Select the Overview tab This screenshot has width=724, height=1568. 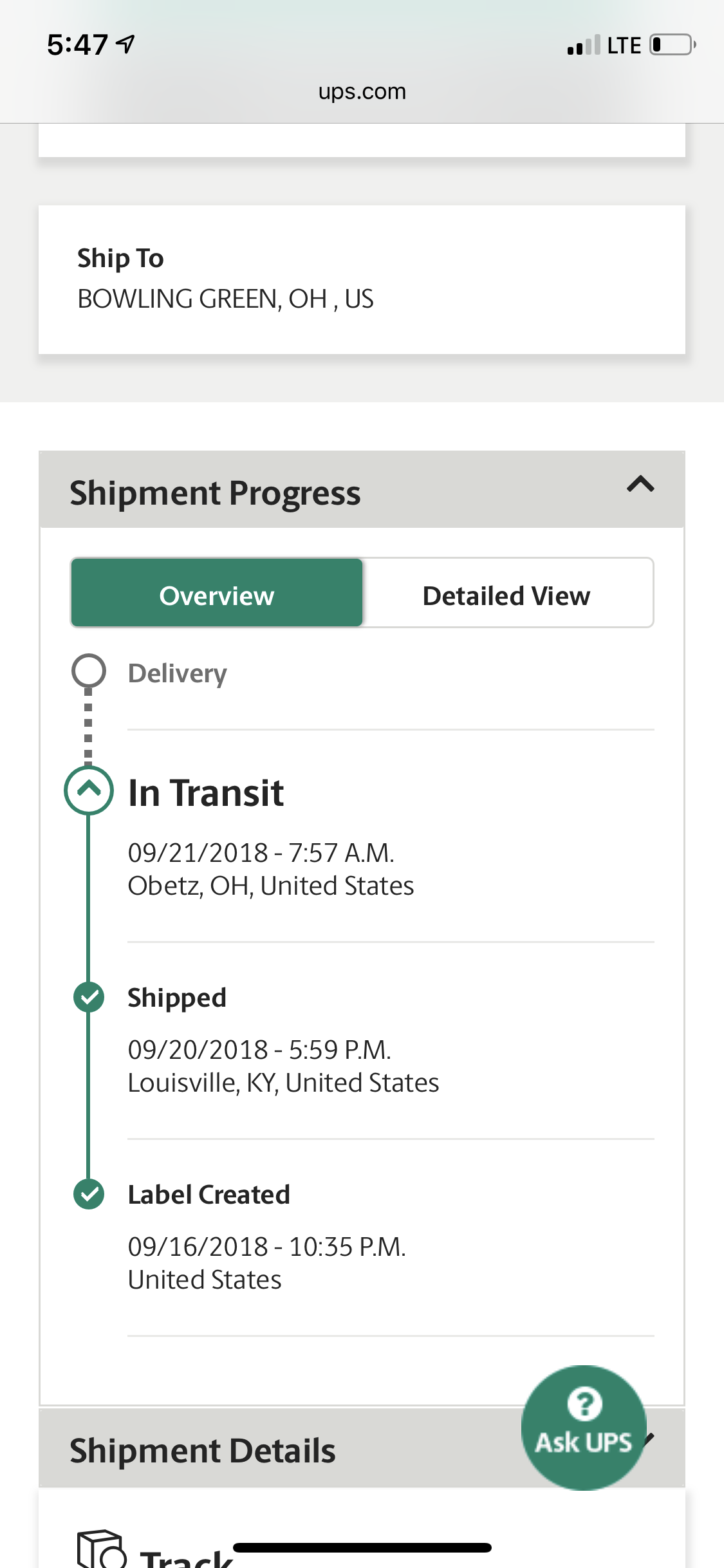(217, 593)
